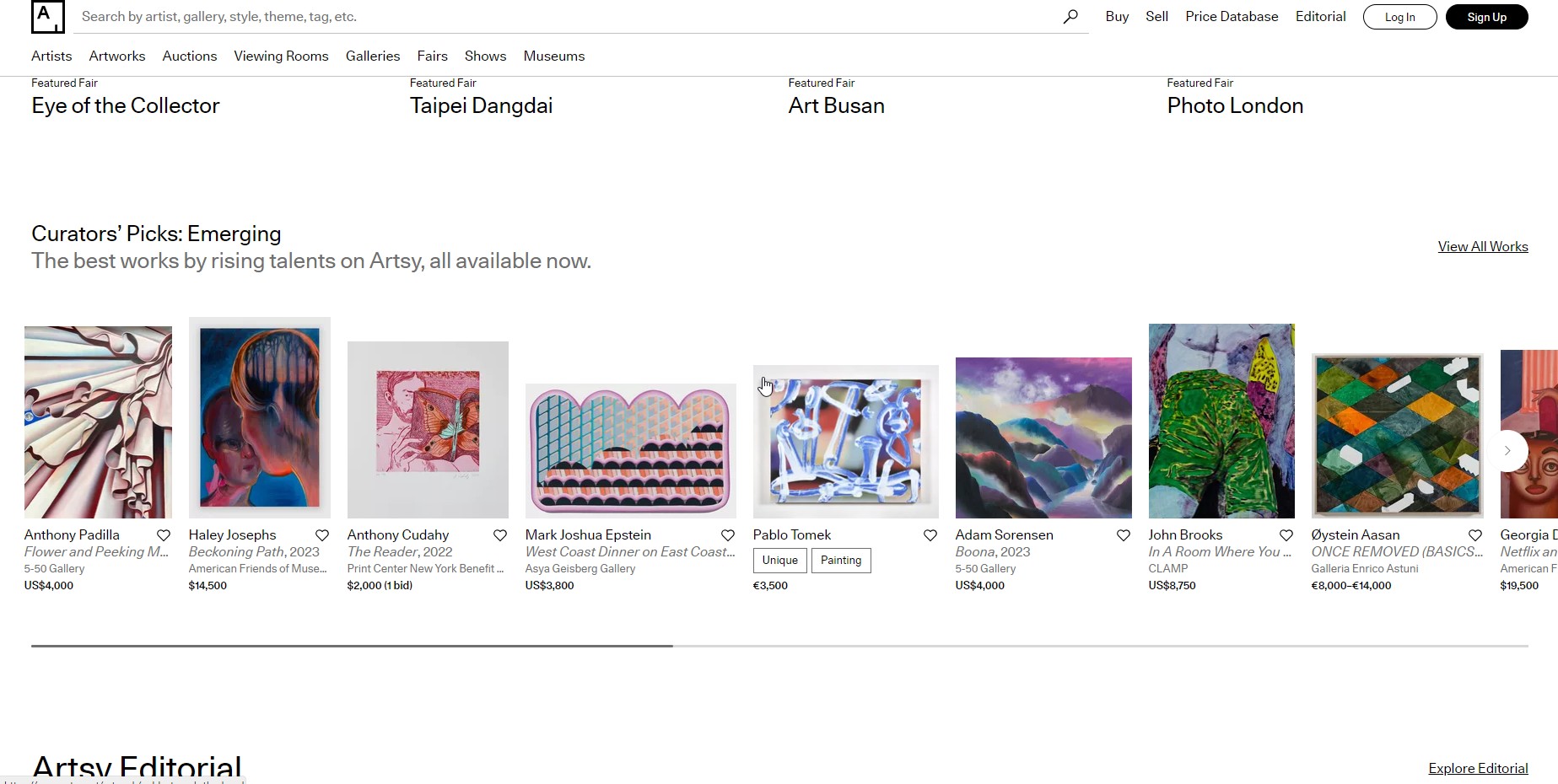Click CLAMP gallery text

1168,569
